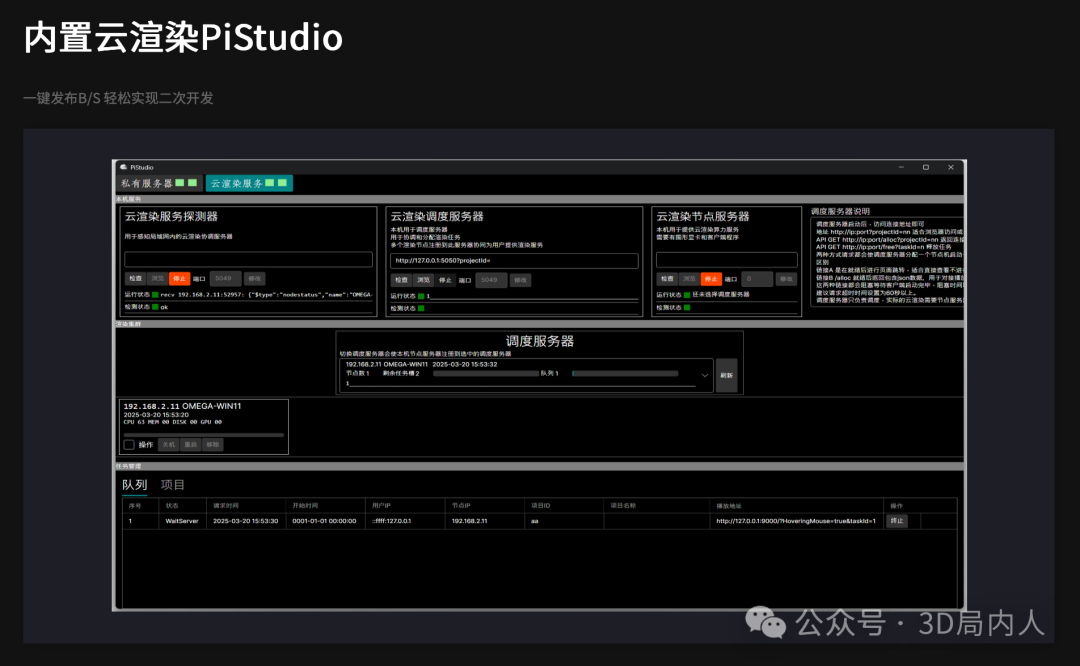Viewport: 1080px width, 666px height.
Task: Maximize the PiStudio window
Action: pyautogui.click(x=926, y=167)
